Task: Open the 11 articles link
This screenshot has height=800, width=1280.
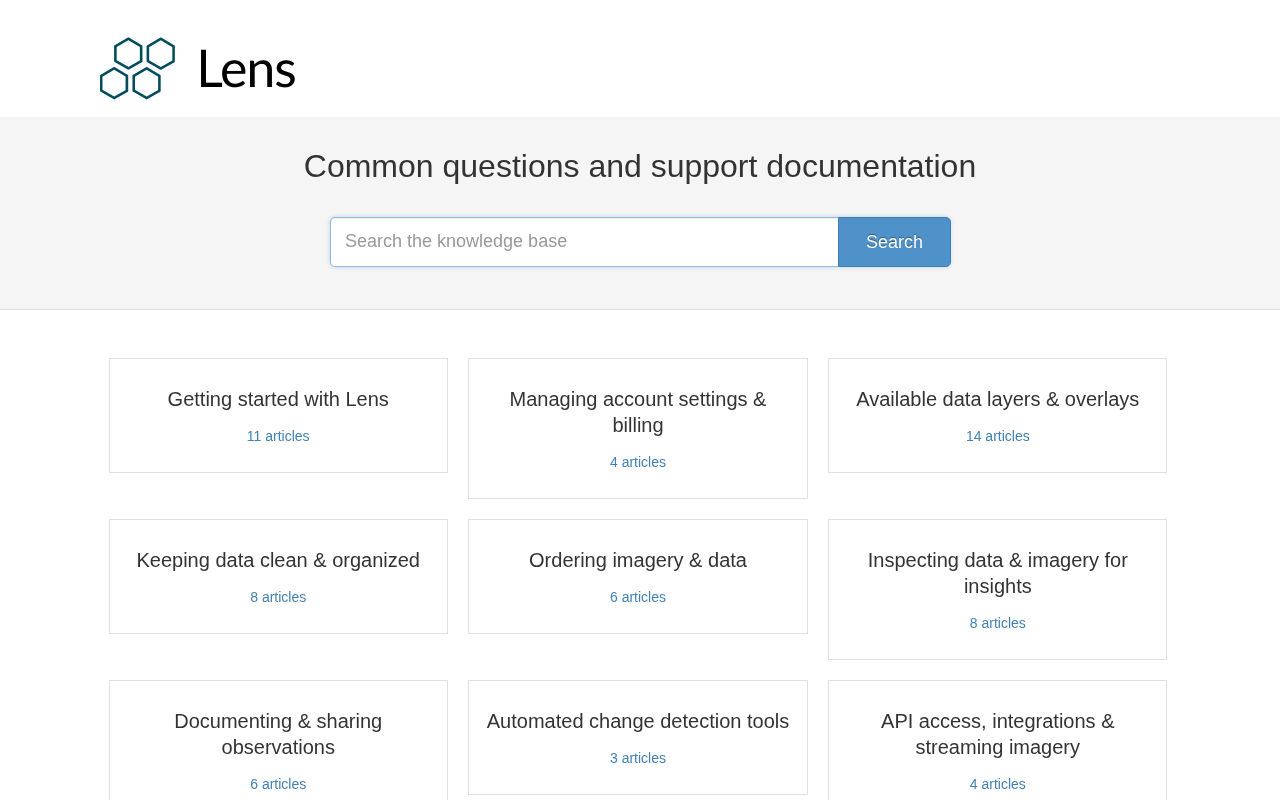Action: click(x=278, y=436)
